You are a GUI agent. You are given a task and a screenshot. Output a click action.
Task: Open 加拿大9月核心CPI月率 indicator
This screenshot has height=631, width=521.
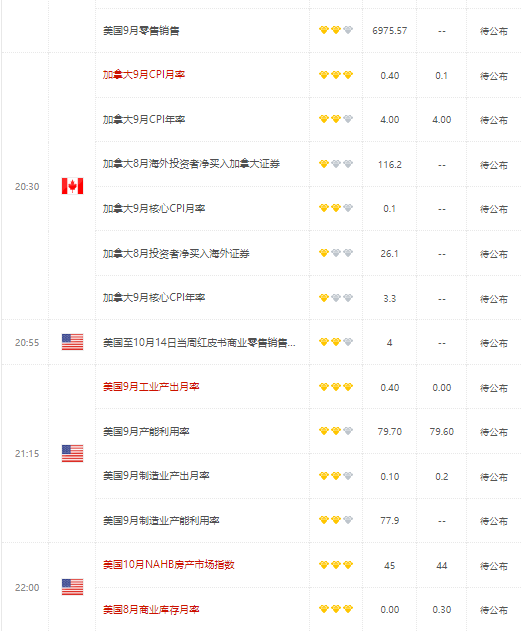154,208
